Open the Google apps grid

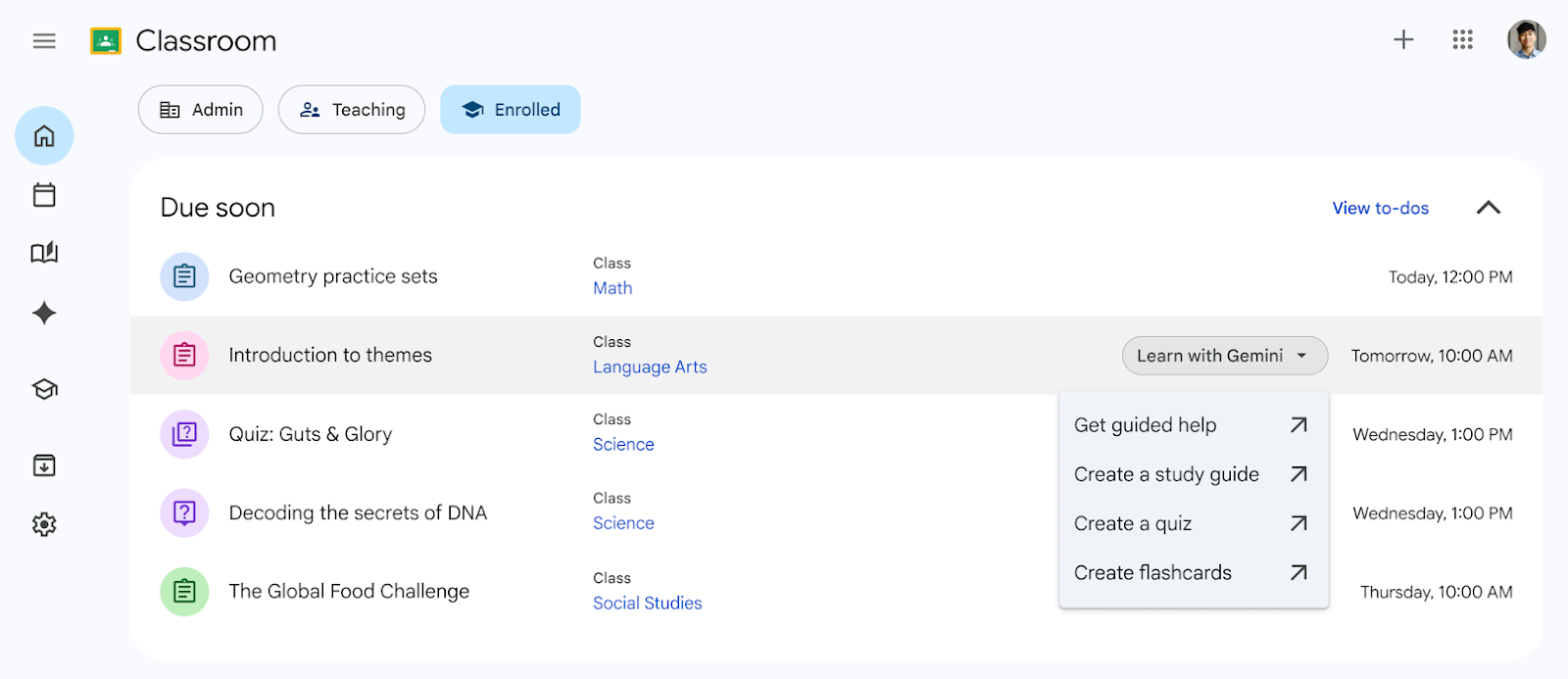coord(1463,39)
